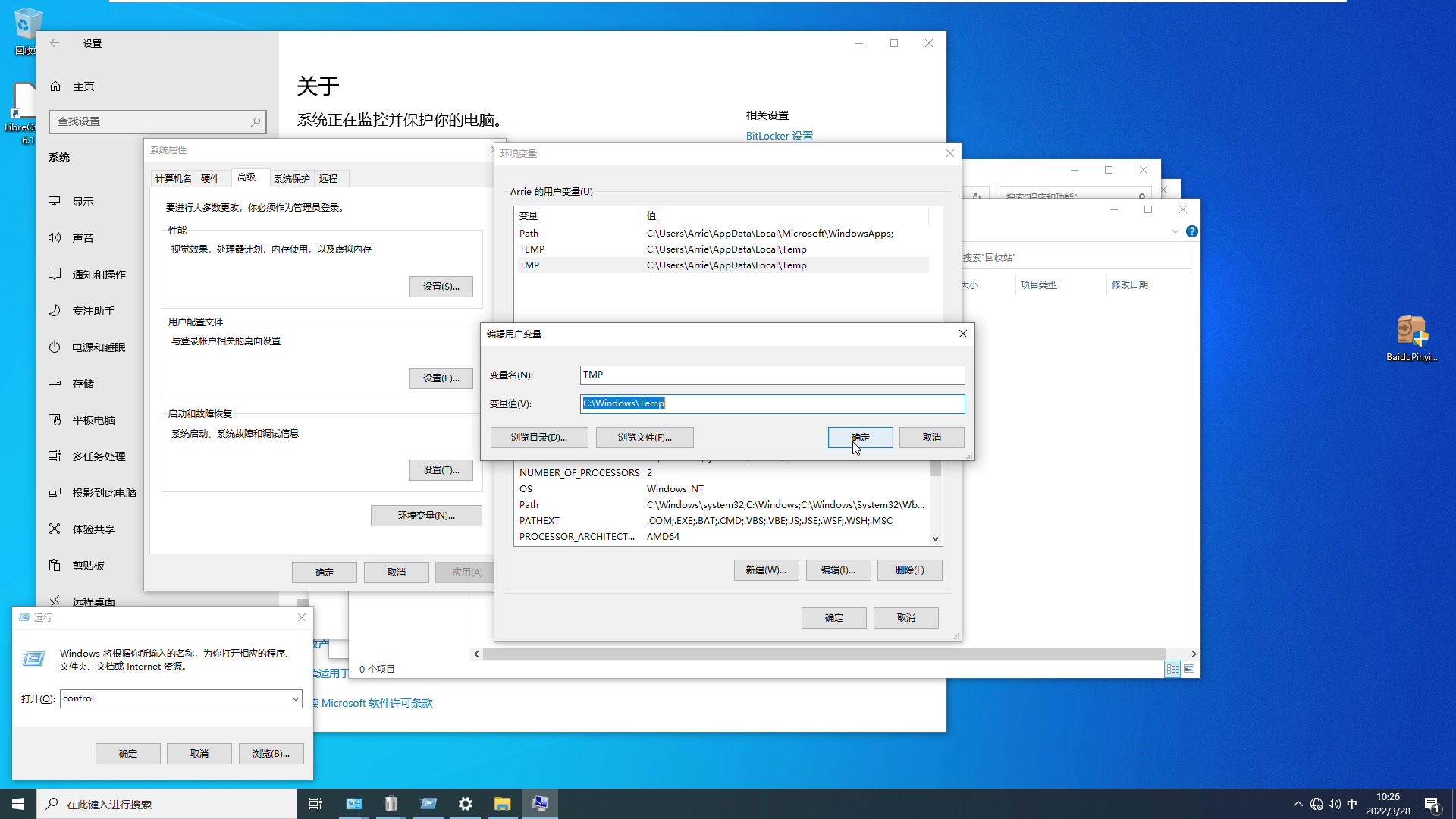The width and height of the screenshot is (1456, 819).
Task: Click Browse File in the Edit User Variable dialog
Action: point(645,438)
